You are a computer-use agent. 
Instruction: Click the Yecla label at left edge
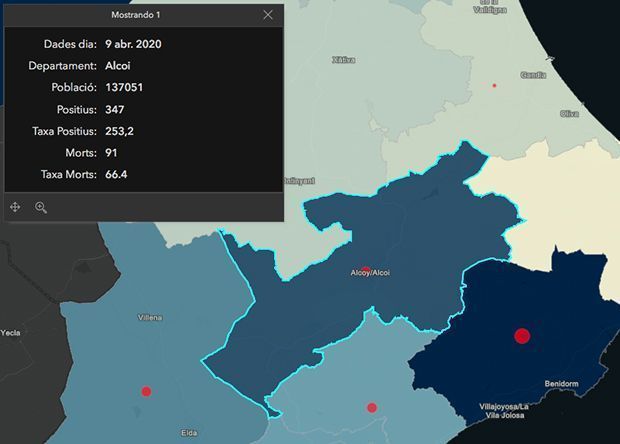point(11,332)
